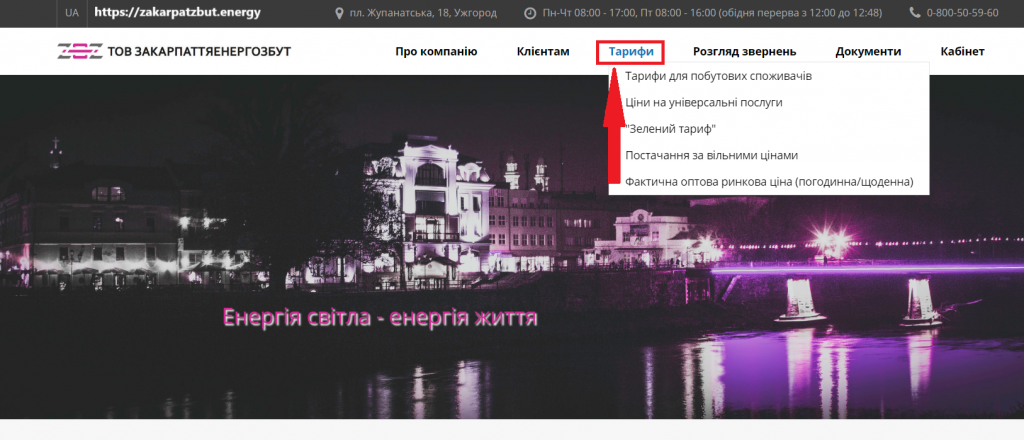This screenshot has height=440, width=1024.
Task: Open the Про компанію menu
Action: (436, 51)
